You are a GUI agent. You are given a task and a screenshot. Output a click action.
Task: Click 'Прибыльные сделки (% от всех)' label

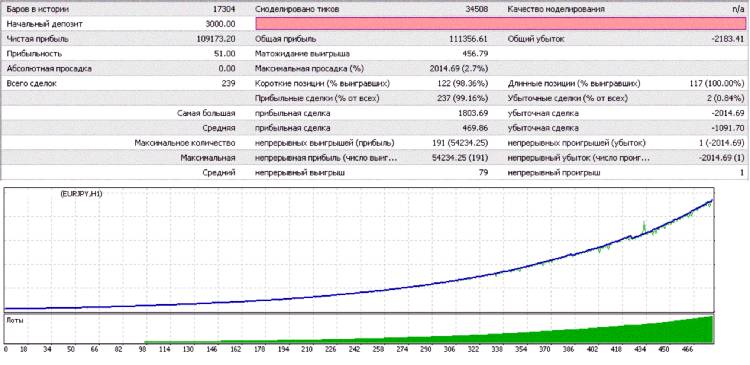point(317,99)
